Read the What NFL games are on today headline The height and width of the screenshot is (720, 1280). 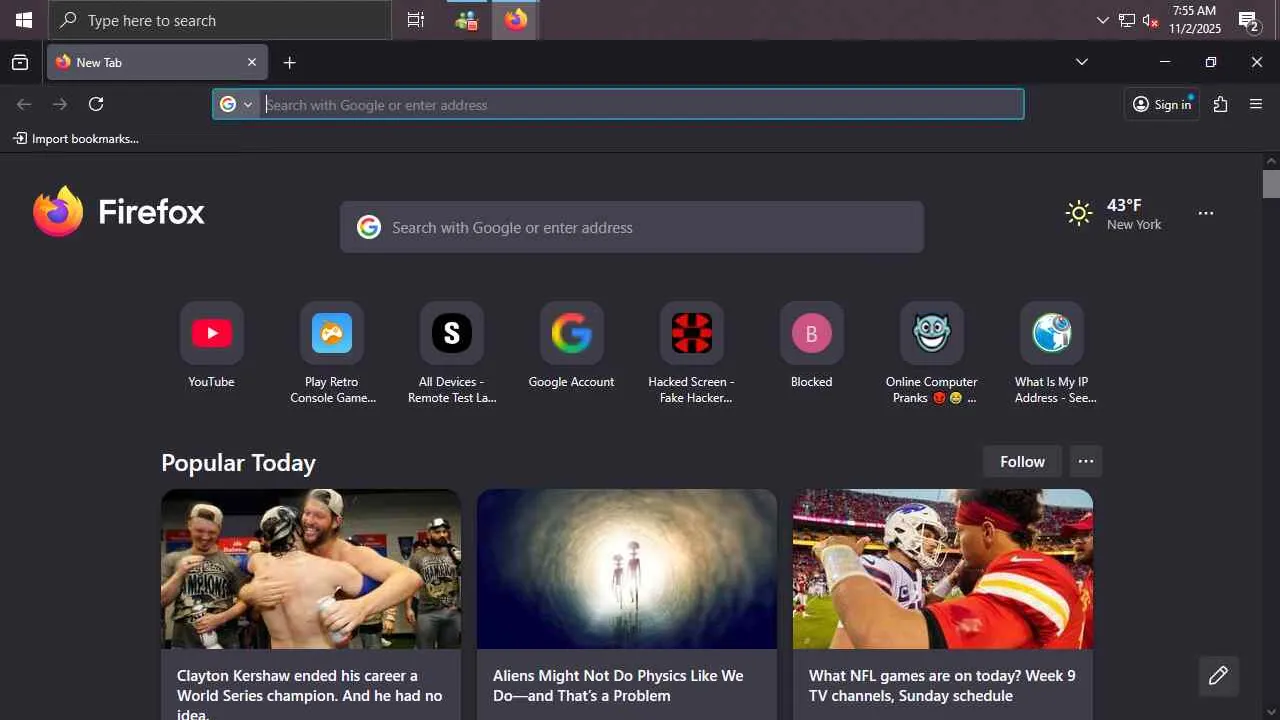(942, 686)
